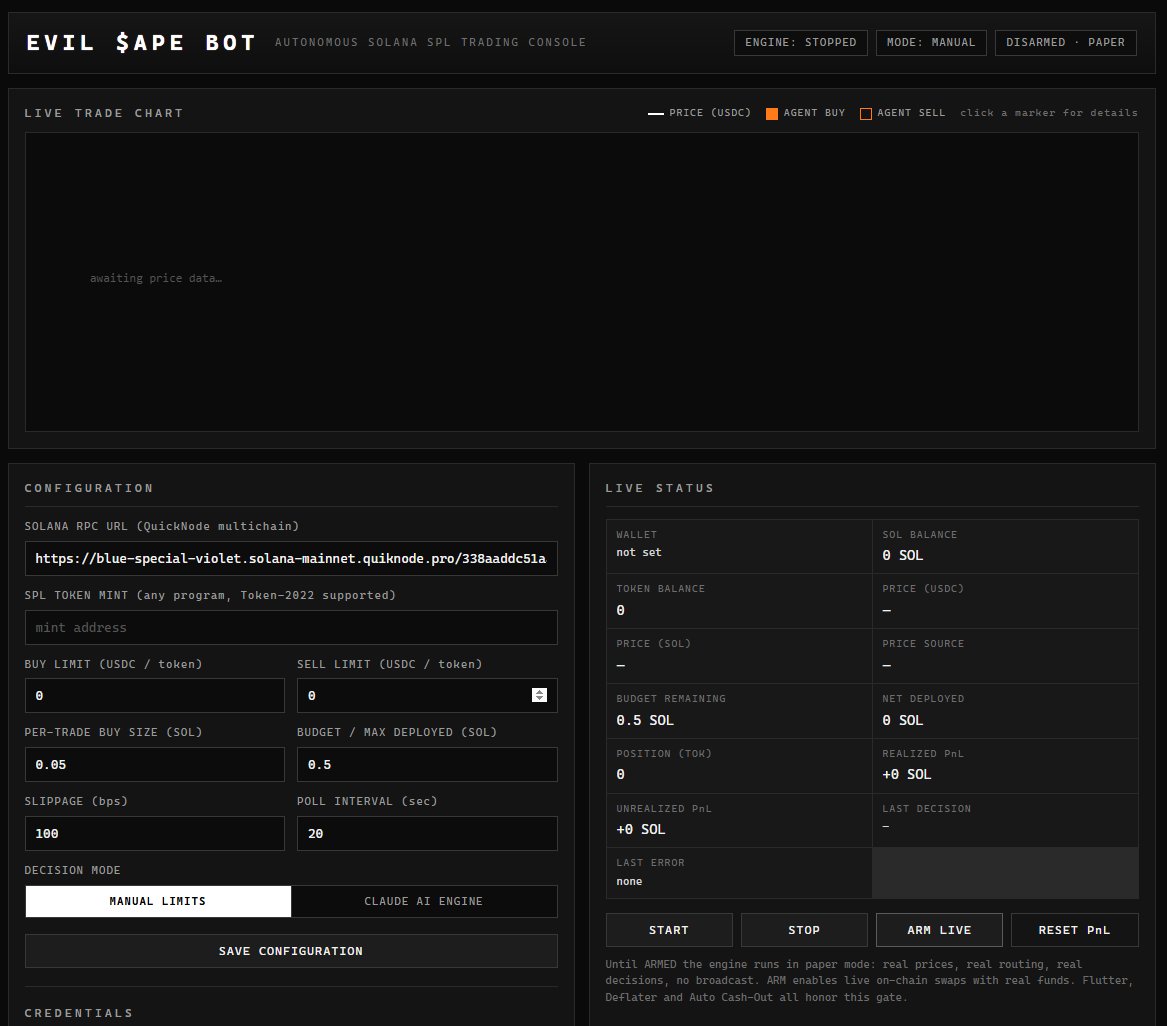Click the SOL BALANCE '0 SOL' value
Viewport: 1167px width, 1026px height.
903,555
